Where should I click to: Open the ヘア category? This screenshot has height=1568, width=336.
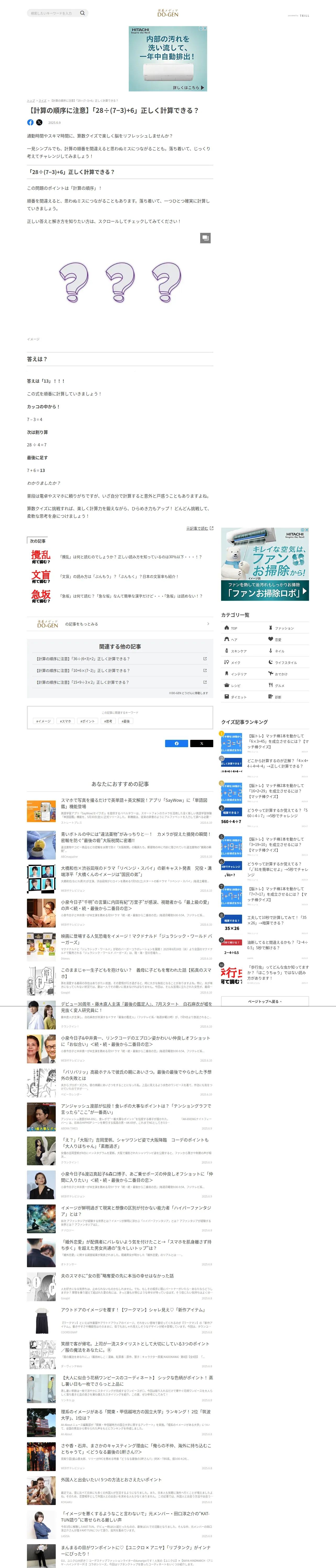(243, 640)
